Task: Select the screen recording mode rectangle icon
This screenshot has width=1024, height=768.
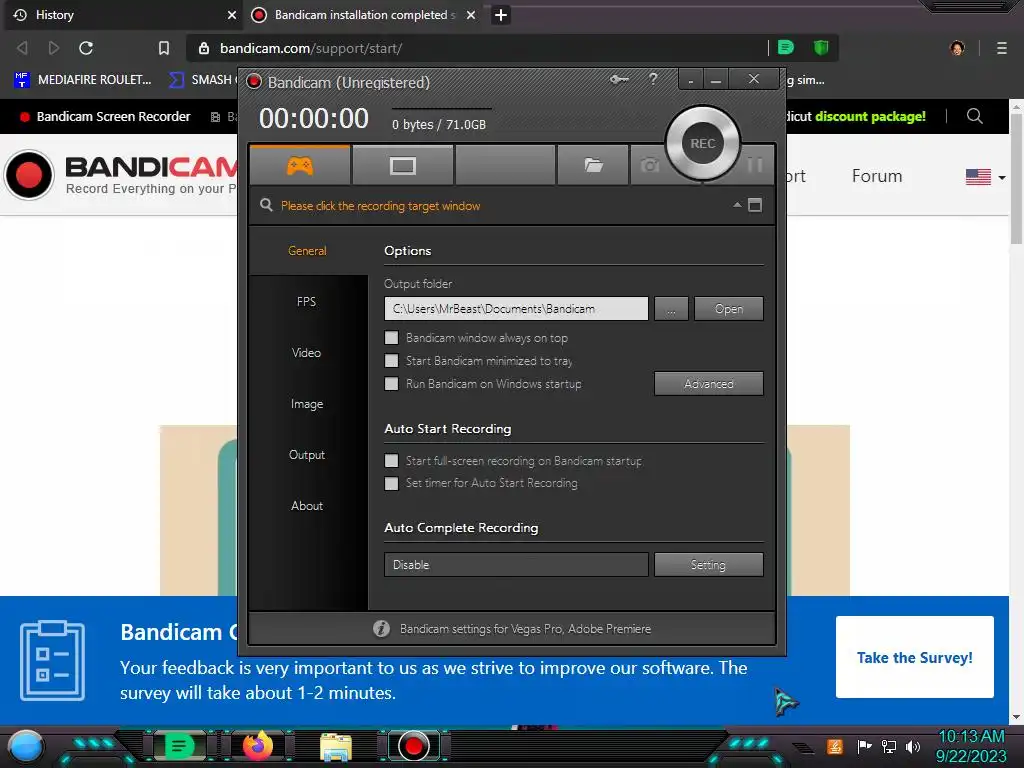Action: tap(402, 165)
